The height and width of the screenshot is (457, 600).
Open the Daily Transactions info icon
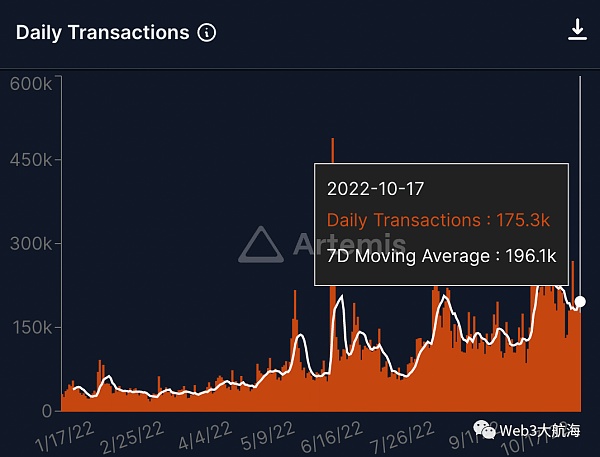coord(207,33)
